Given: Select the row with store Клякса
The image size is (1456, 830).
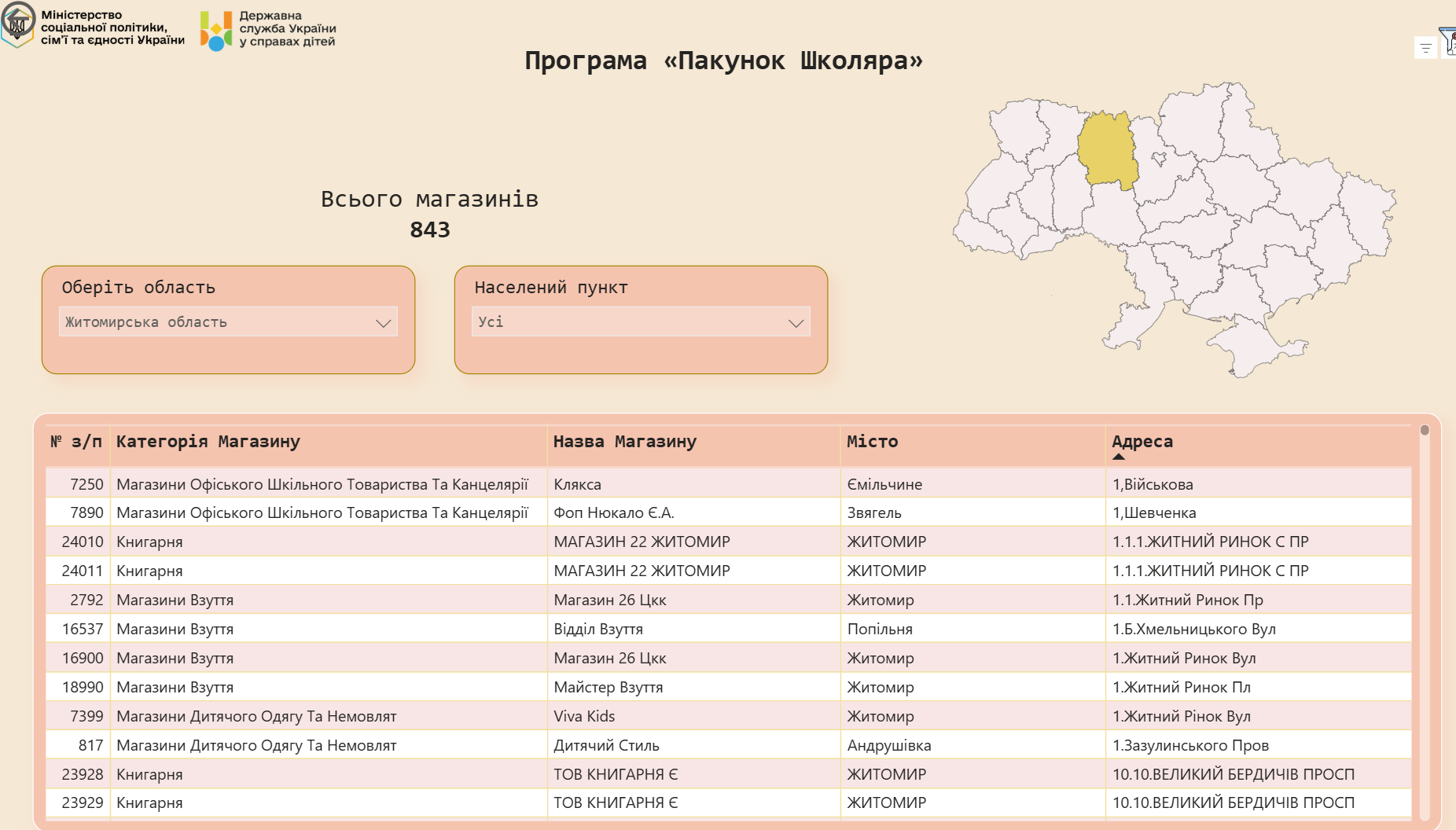Looking at the screenshot, I should click(578, 484).
